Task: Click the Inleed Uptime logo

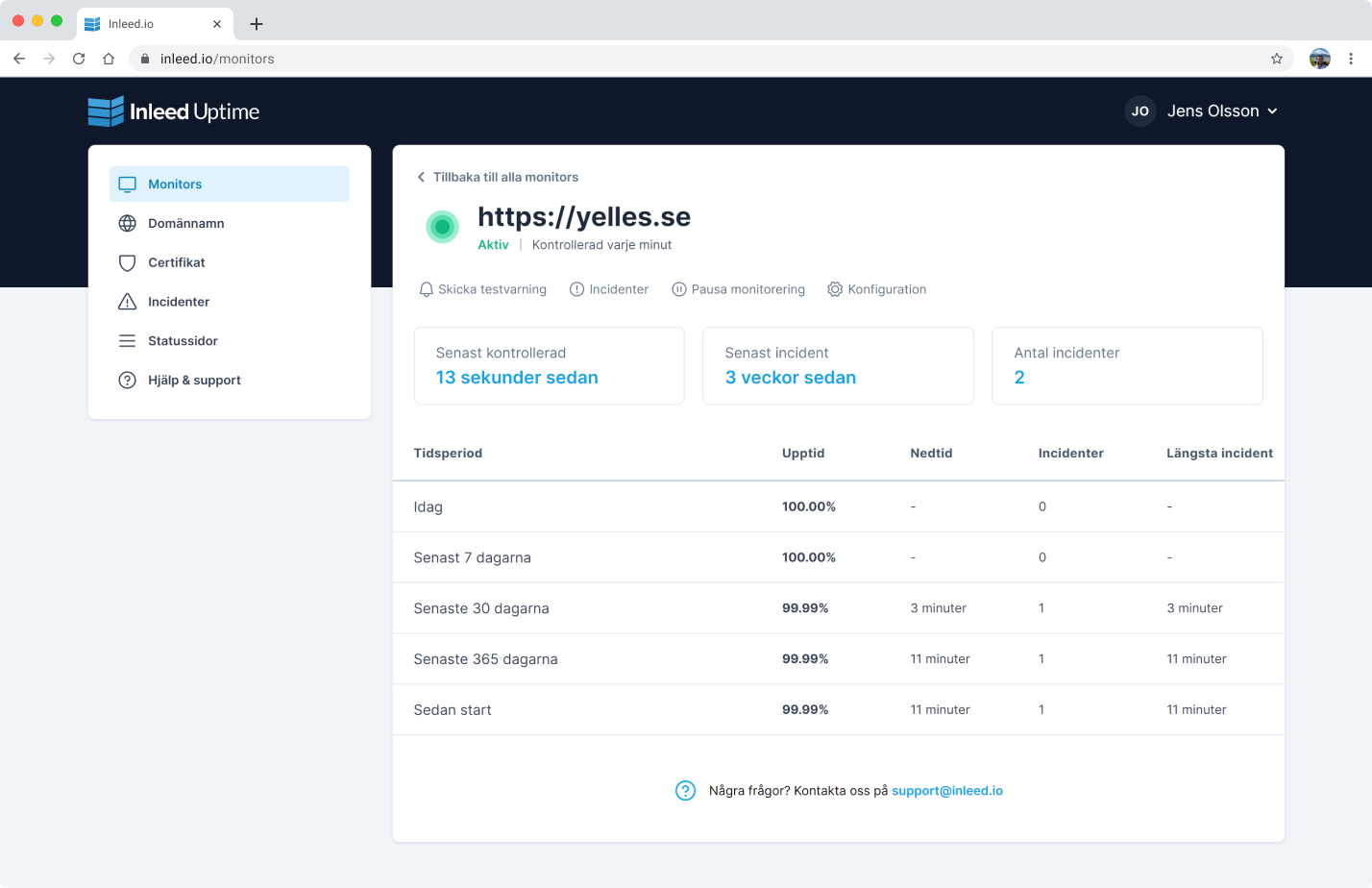Action: pyautogui.click(x=174, y=111)
